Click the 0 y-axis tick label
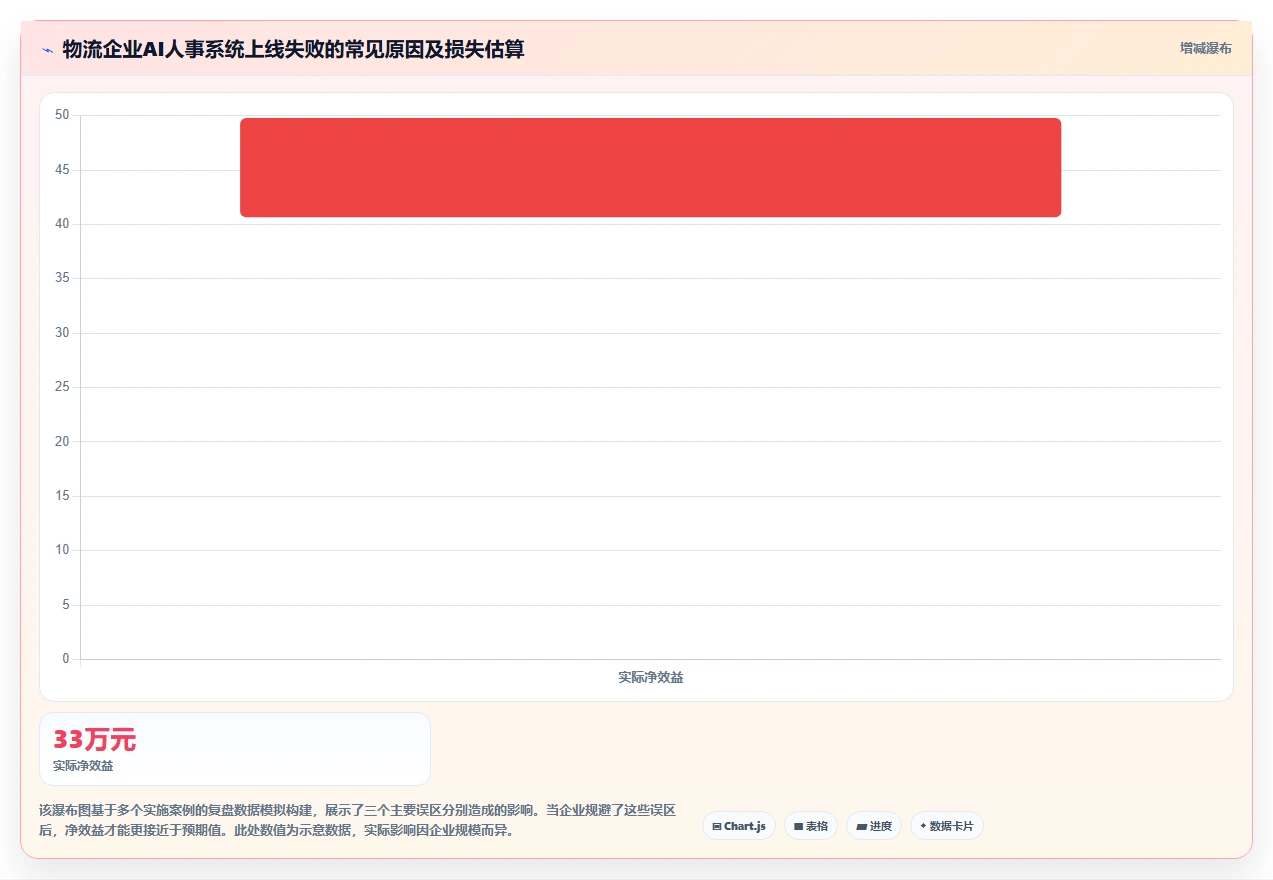Viewport: 1273px width, 880px height. (x=66, y=659)
